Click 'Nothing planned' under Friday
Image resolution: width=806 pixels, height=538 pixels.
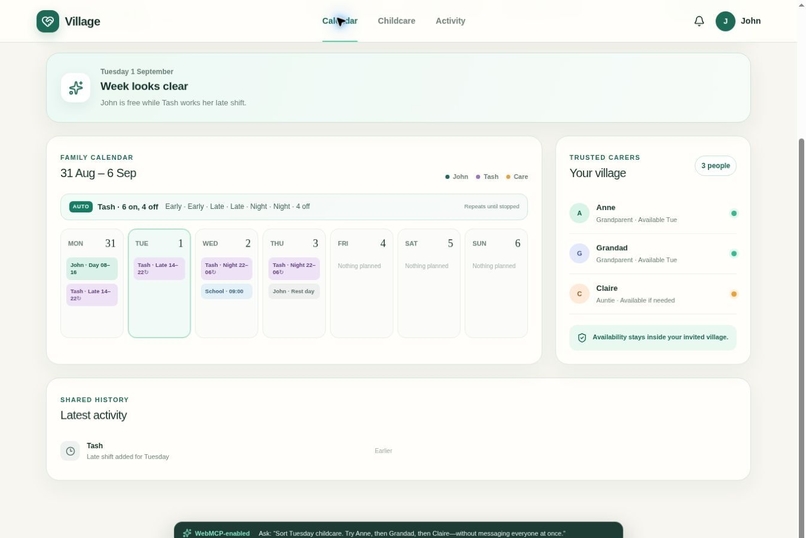359,266
